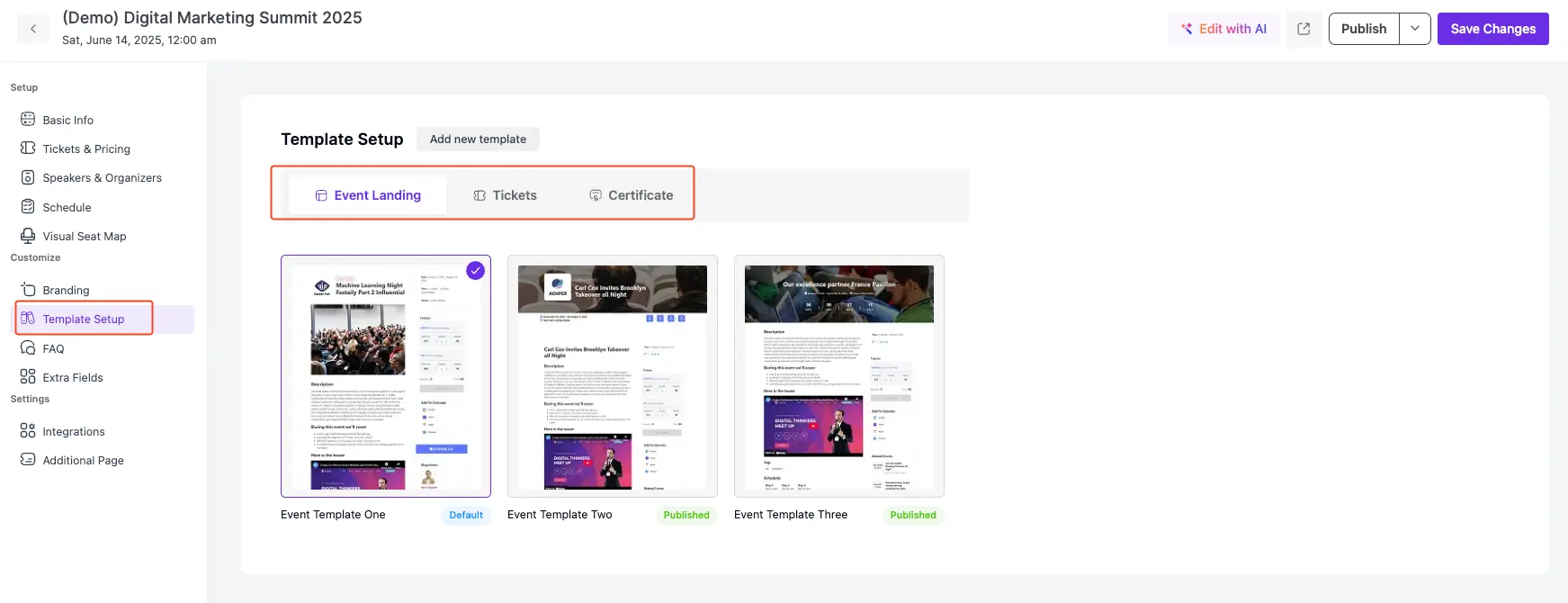Click the Save Changes button
This screenshot has width=1568, height=603.
point(1492,29)
